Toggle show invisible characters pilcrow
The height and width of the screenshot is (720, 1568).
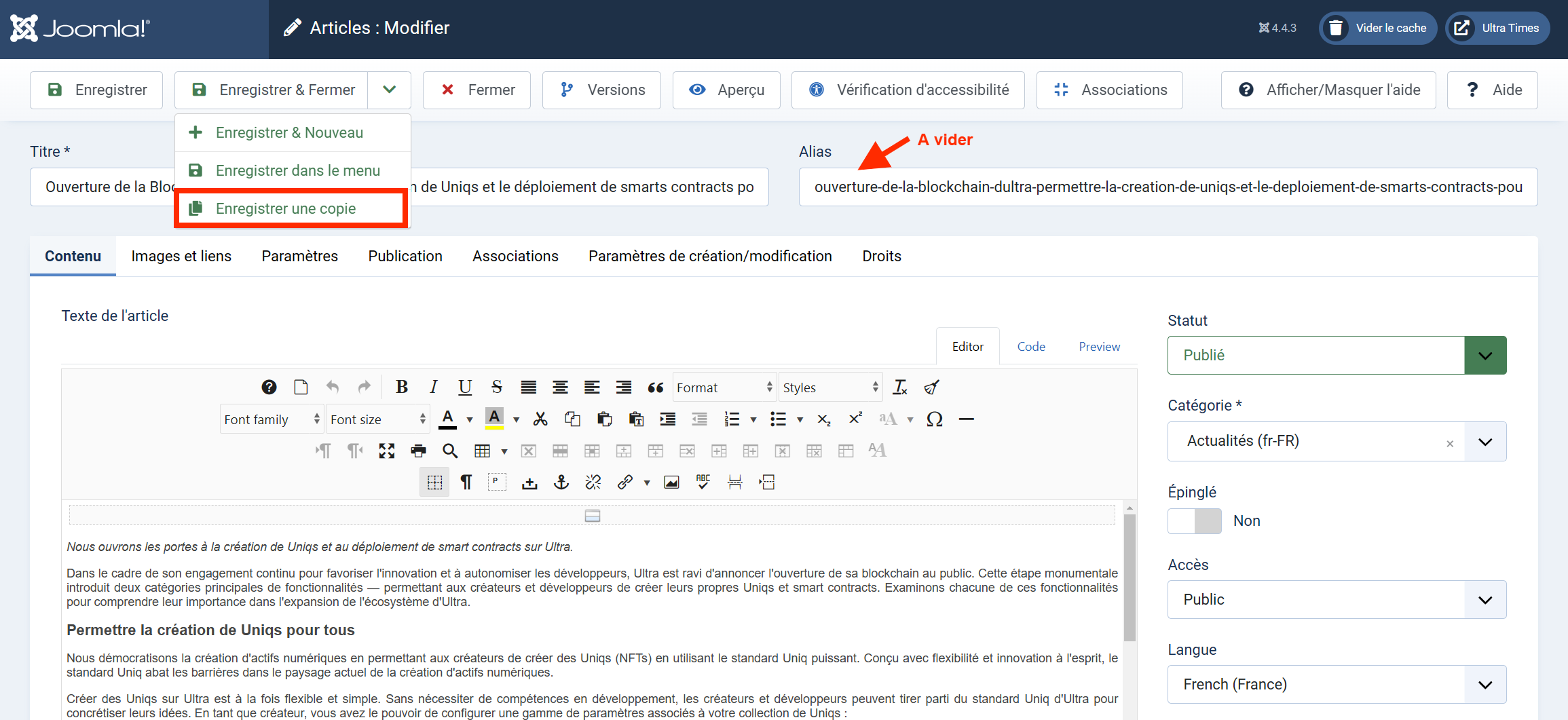466,482
